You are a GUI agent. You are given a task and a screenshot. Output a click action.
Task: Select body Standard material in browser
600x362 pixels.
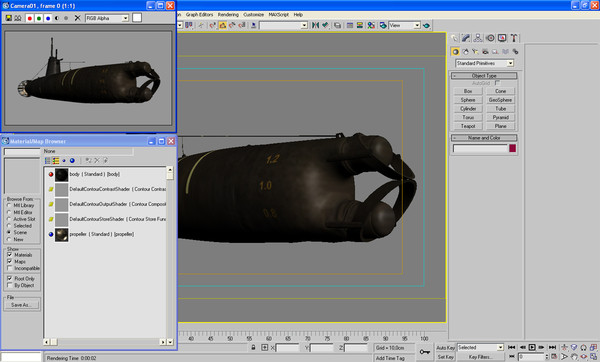coord(95,174)
